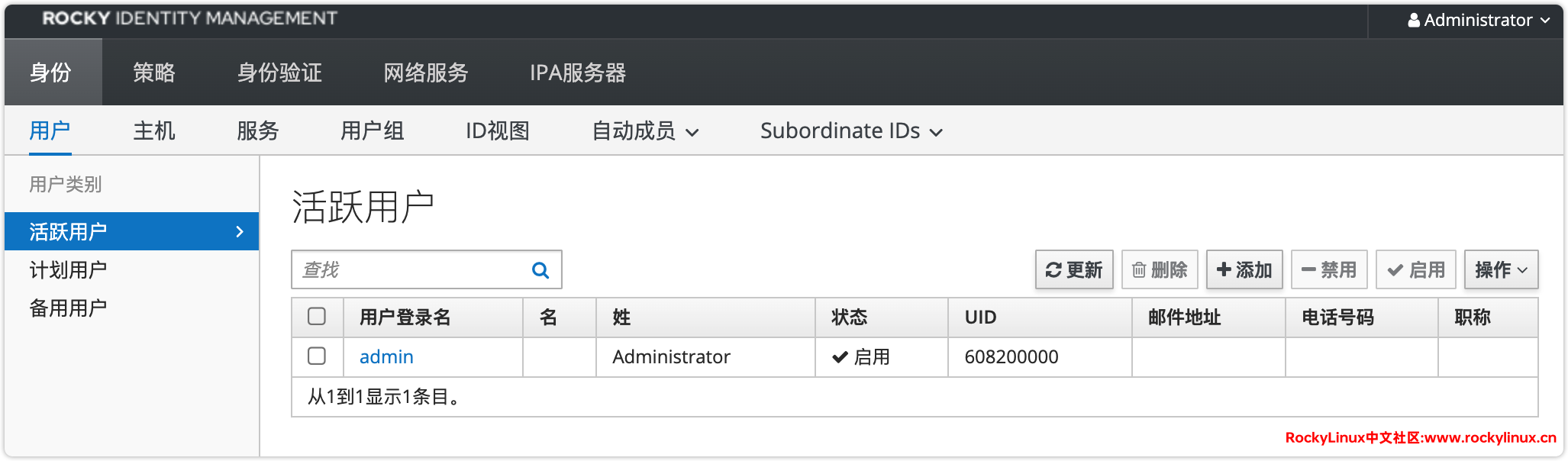Go to the IPA服务器 menu

[578, 73]
